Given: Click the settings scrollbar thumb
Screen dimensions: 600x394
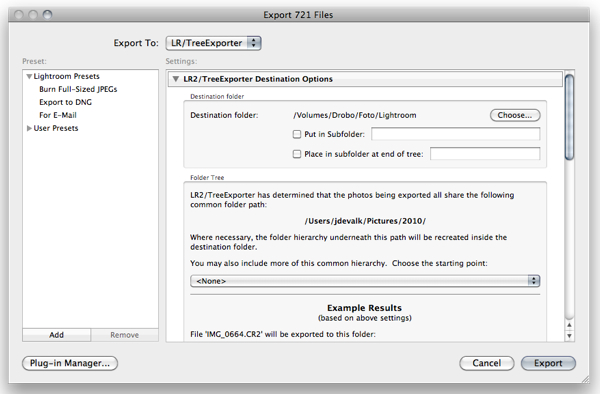Looking at the screenshot, I should (569, 117).
